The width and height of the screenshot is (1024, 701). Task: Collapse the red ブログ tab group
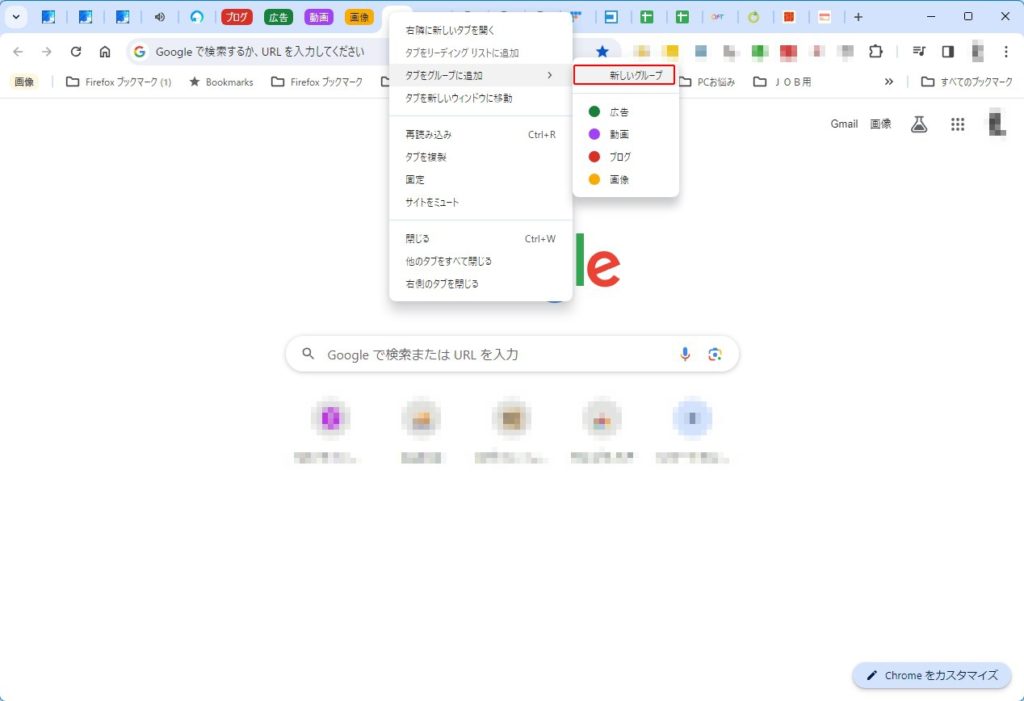click(x=236, y=17)
